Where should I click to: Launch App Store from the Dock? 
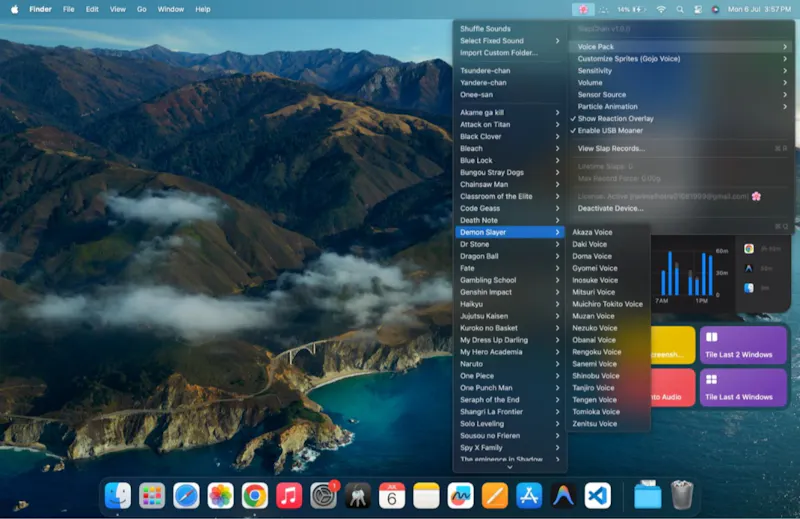[529, 496]
